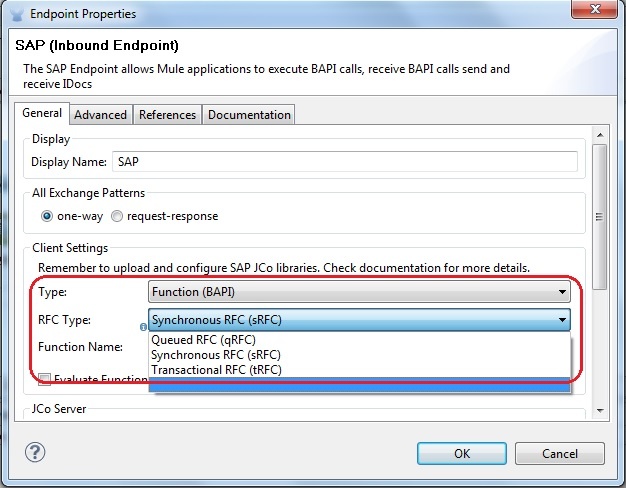The width and height of the screenshot is (626, 488).
Task: Go to the Documentation tab
Action: [249, 115]
